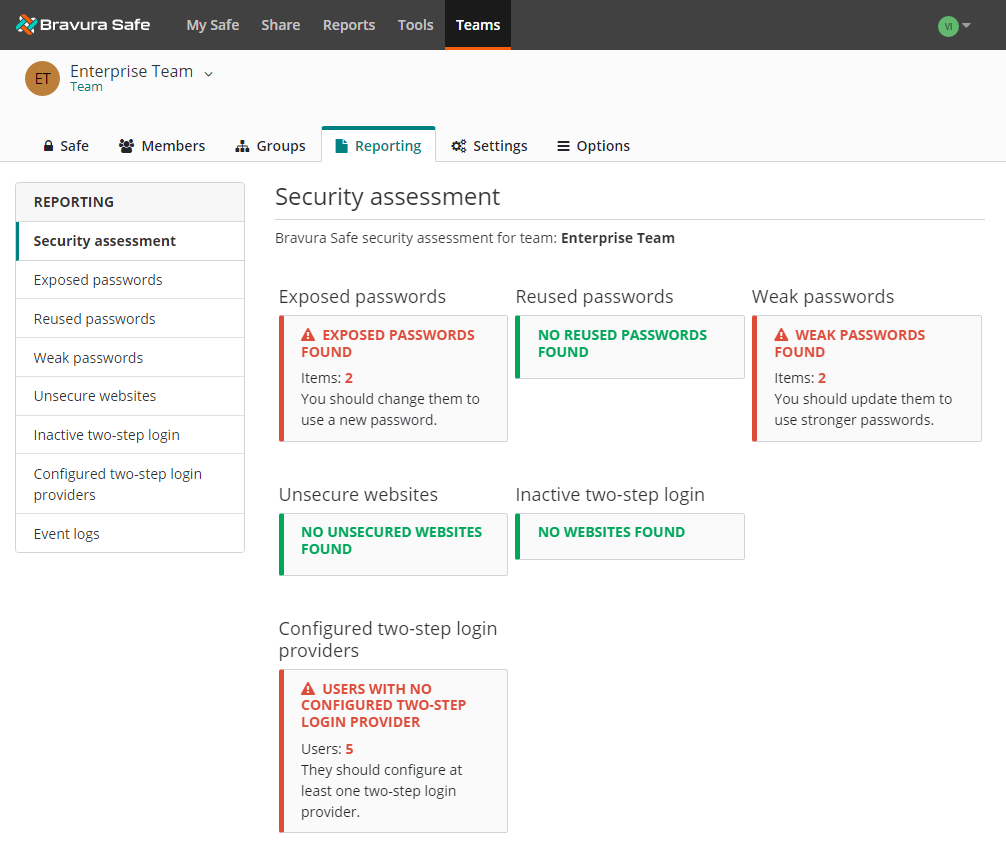Screen dimensions: 1006x847
Task: Click the Weak Passwords Found warning card
Action: click(x=866, y=378)
